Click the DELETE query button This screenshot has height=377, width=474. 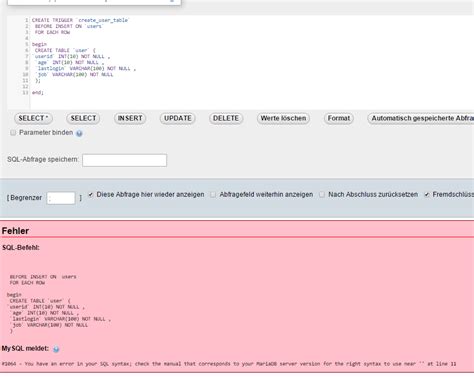click(x=226, y=118)
